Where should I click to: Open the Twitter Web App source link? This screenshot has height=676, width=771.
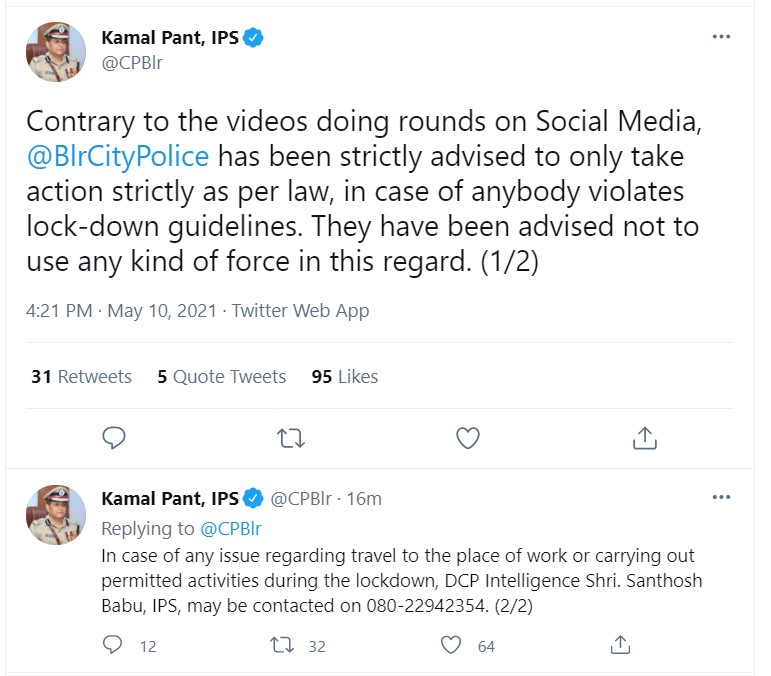tap(300, 311)
